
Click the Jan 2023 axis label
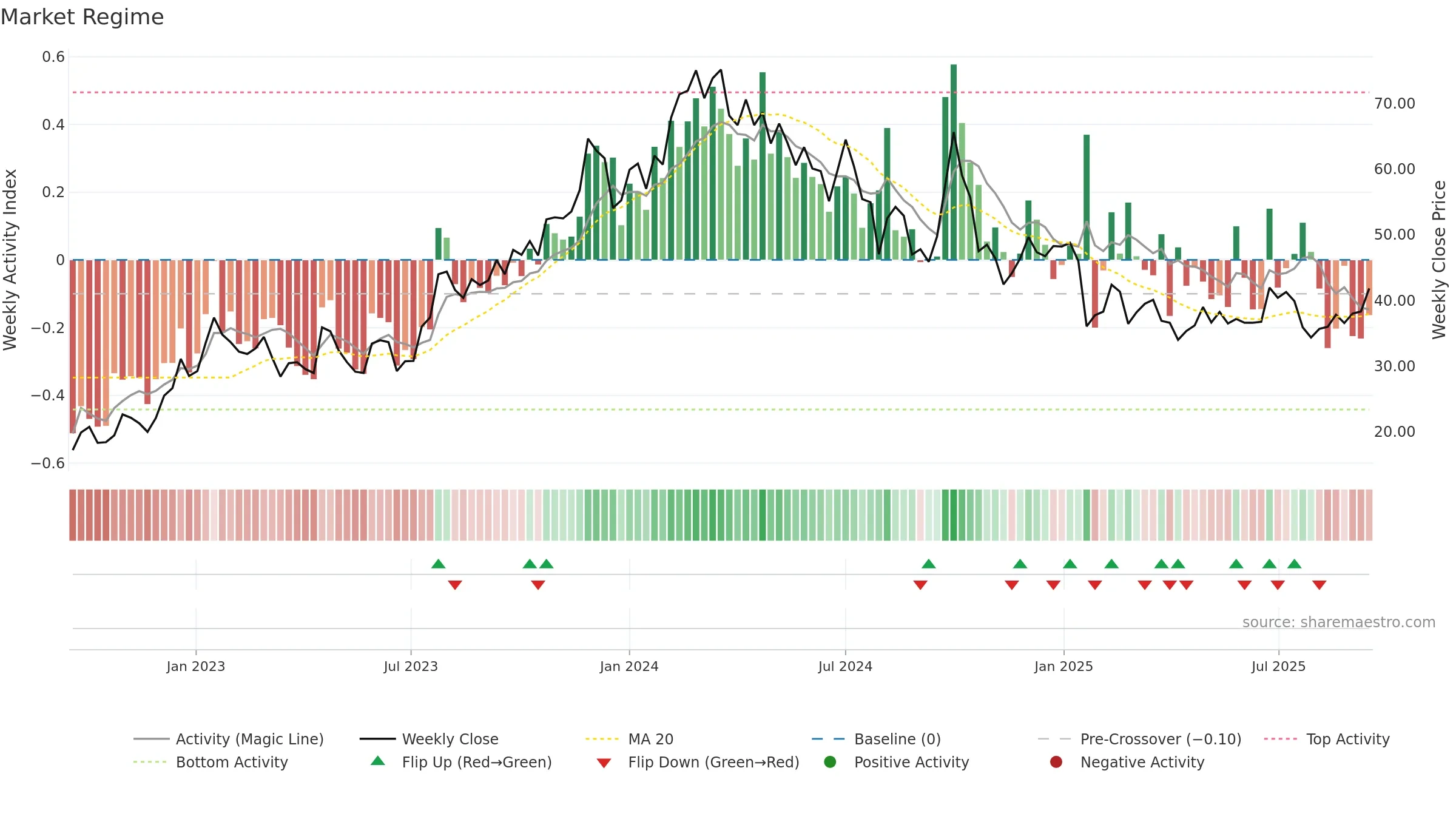(x=196, y=666)
